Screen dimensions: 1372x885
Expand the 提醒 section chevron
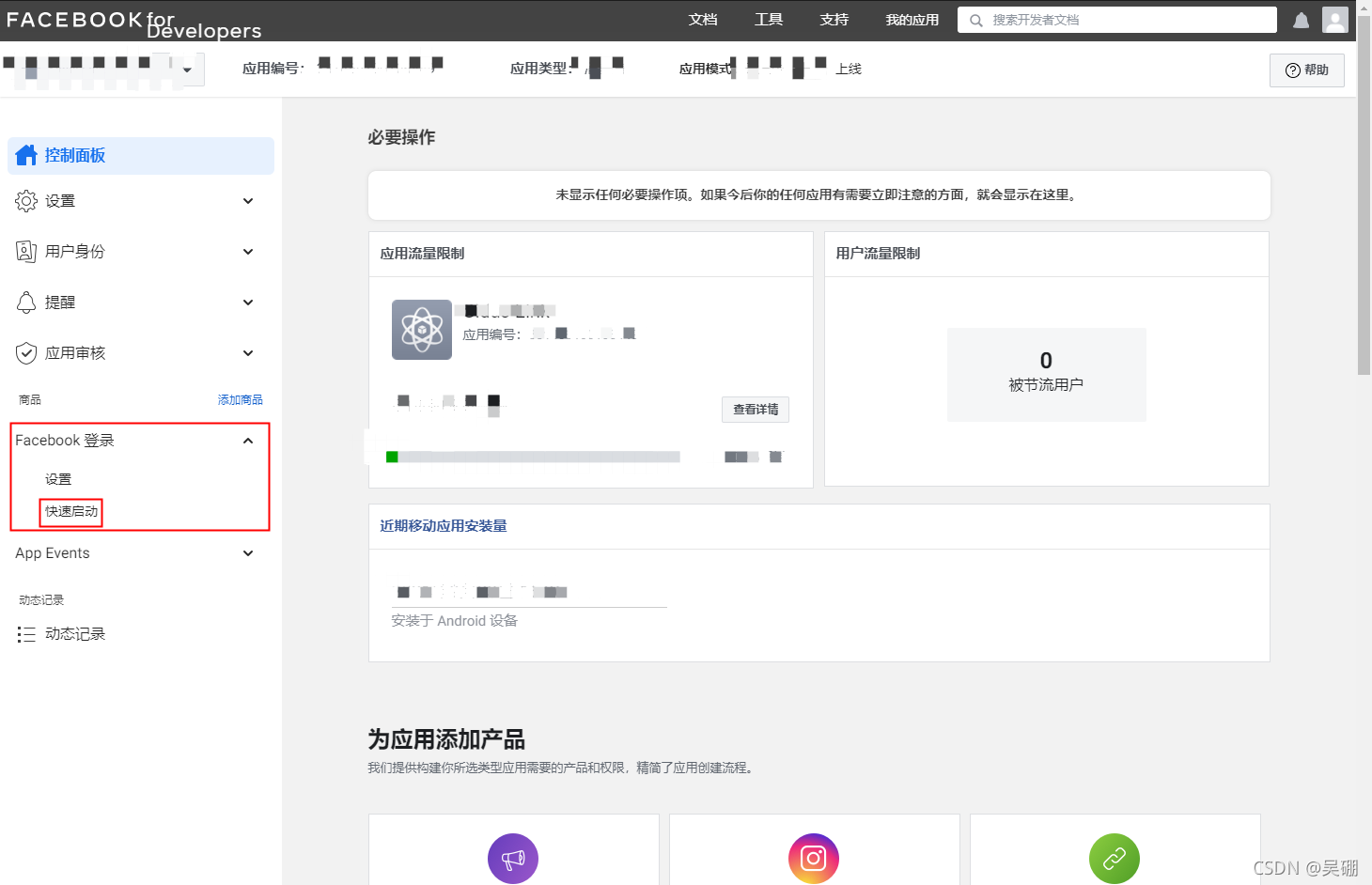click(x=248, y=303)
